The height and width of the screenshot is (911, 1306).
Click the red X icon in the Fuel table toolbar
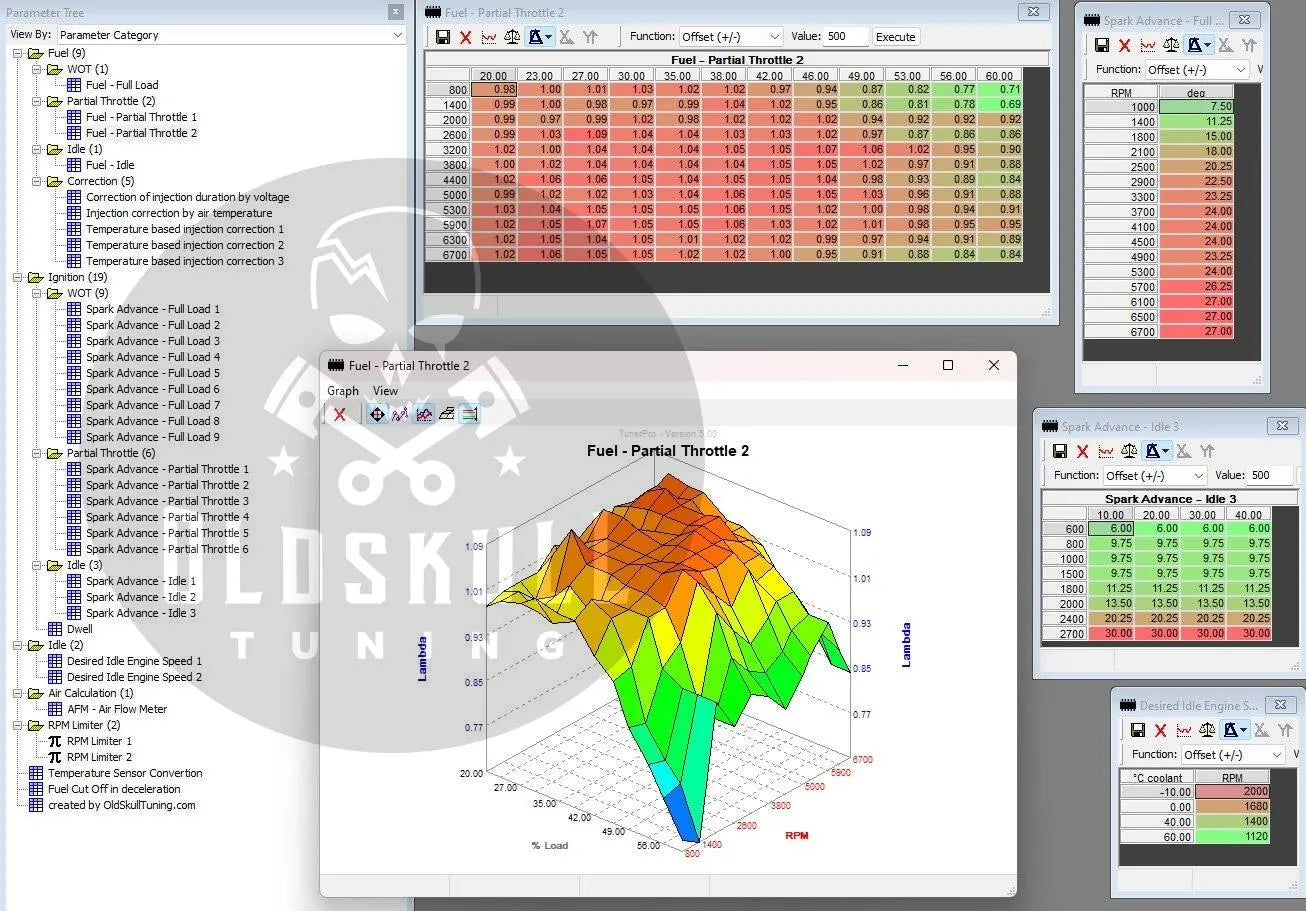pos(465,37)
